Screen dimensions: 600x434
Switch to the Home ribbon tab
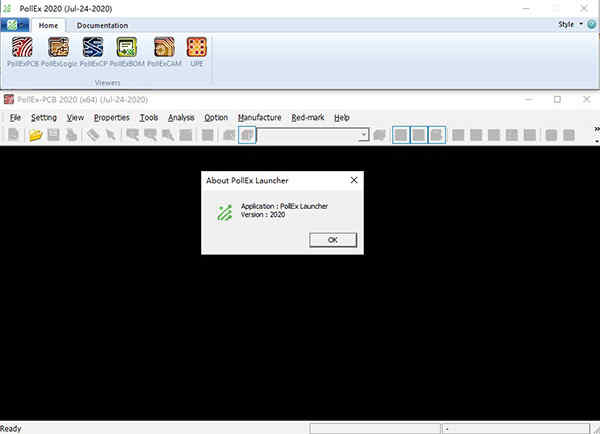tap(48, 26)
